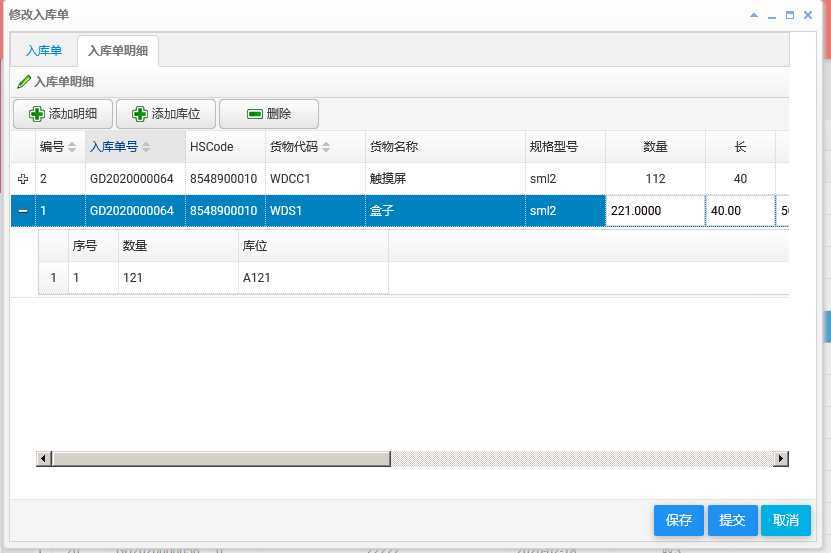Select the 盒子 goods name cell
The height and width of the screenshot is (553, 831).
tap(445, 211)
